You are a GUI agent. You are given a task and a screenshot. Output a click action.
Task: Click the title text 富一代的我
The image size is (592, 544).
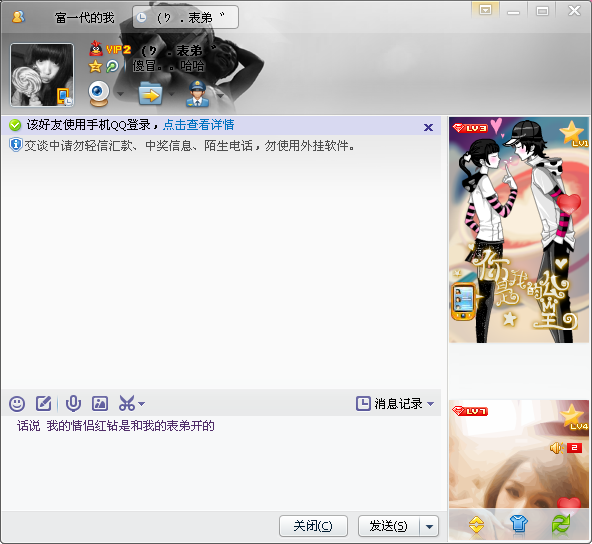click(85, 17)
